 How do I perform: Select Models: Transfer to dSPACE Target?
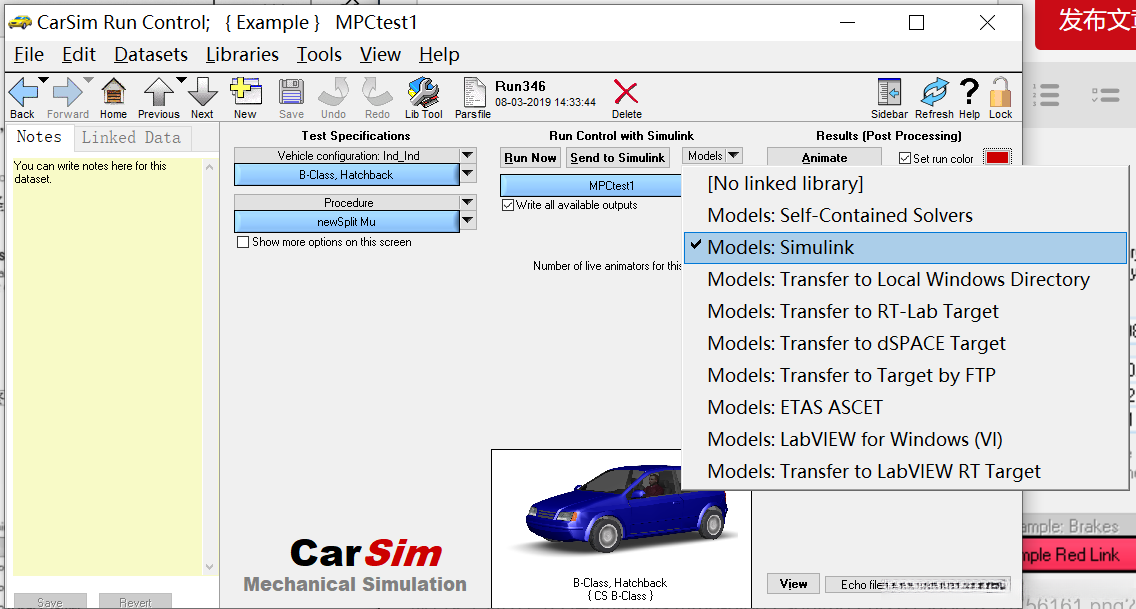pos(906,343)
